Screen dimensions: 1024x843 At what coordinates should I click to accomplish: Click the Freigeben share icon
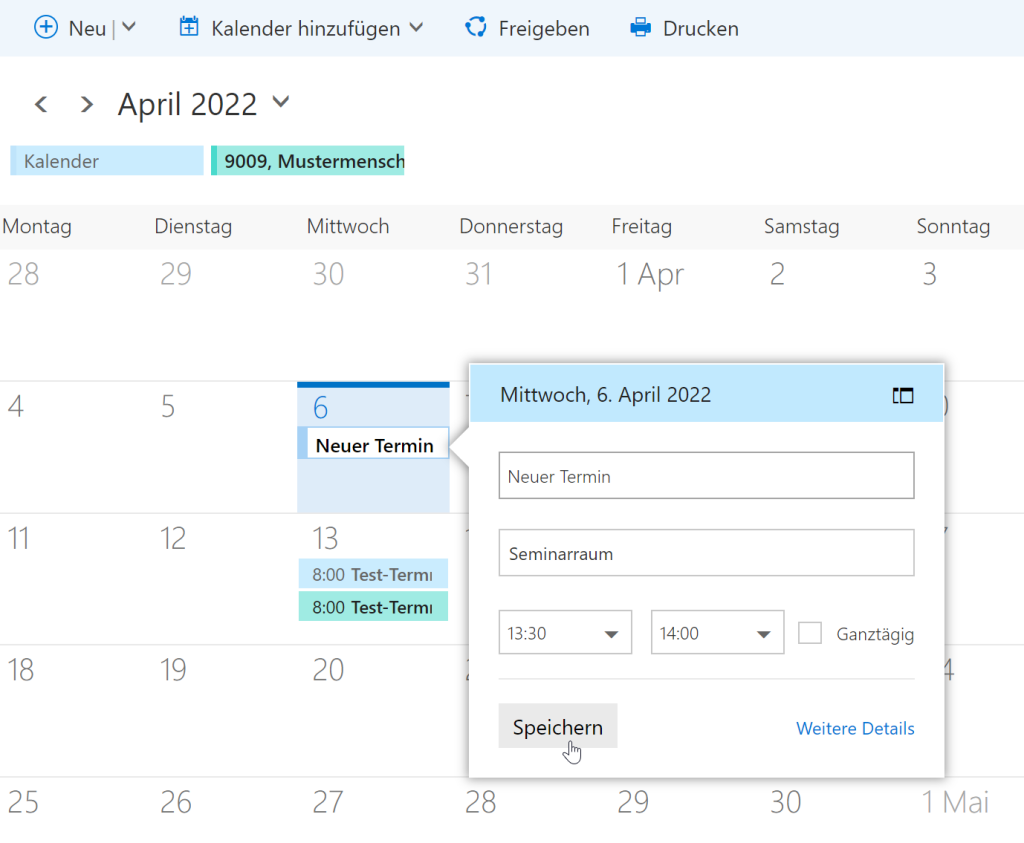pos(476,28)
